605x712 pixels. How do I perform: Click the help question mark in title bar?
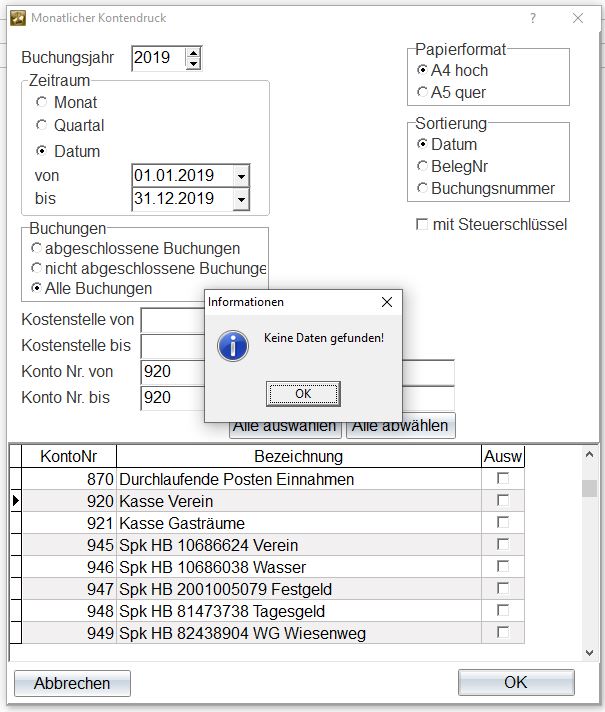[x=533, y=18]
